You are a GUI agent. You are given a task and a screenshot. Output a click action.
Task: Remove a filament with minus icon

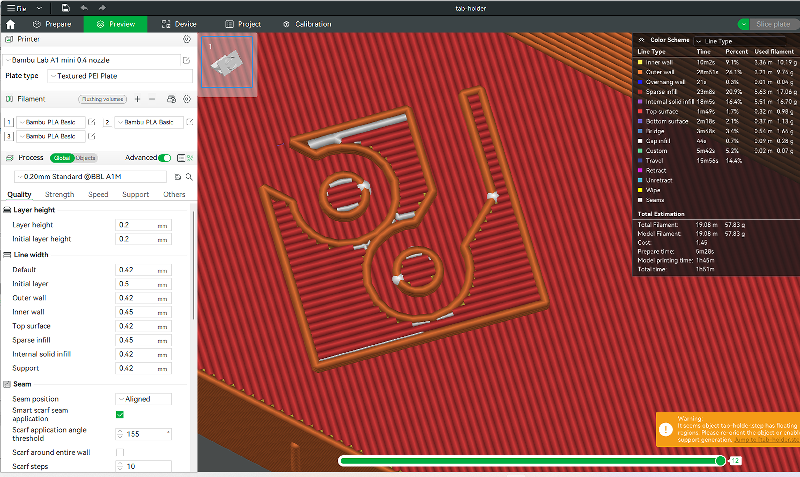coord(152,99)
